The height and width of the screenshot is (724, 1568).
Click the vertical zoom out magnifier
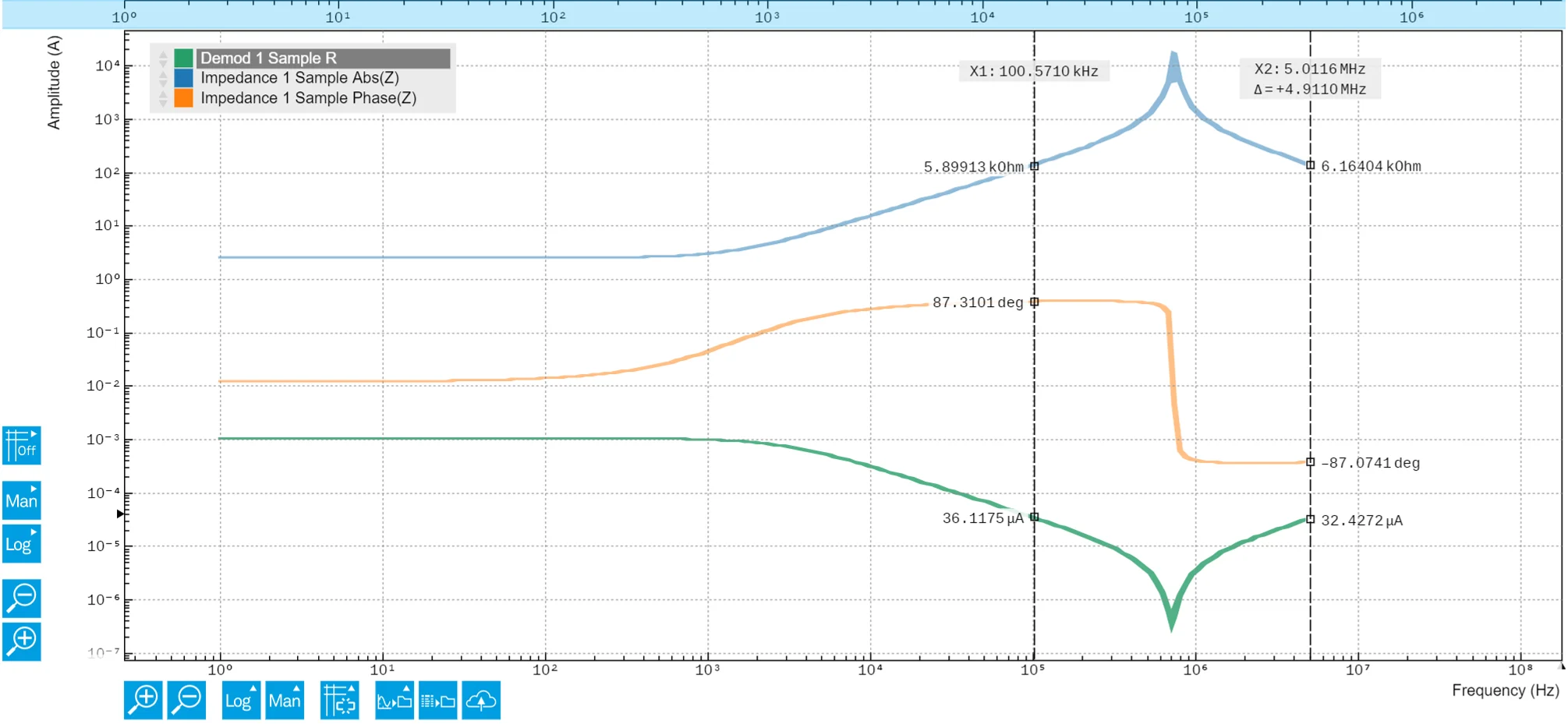click(22, 599)
